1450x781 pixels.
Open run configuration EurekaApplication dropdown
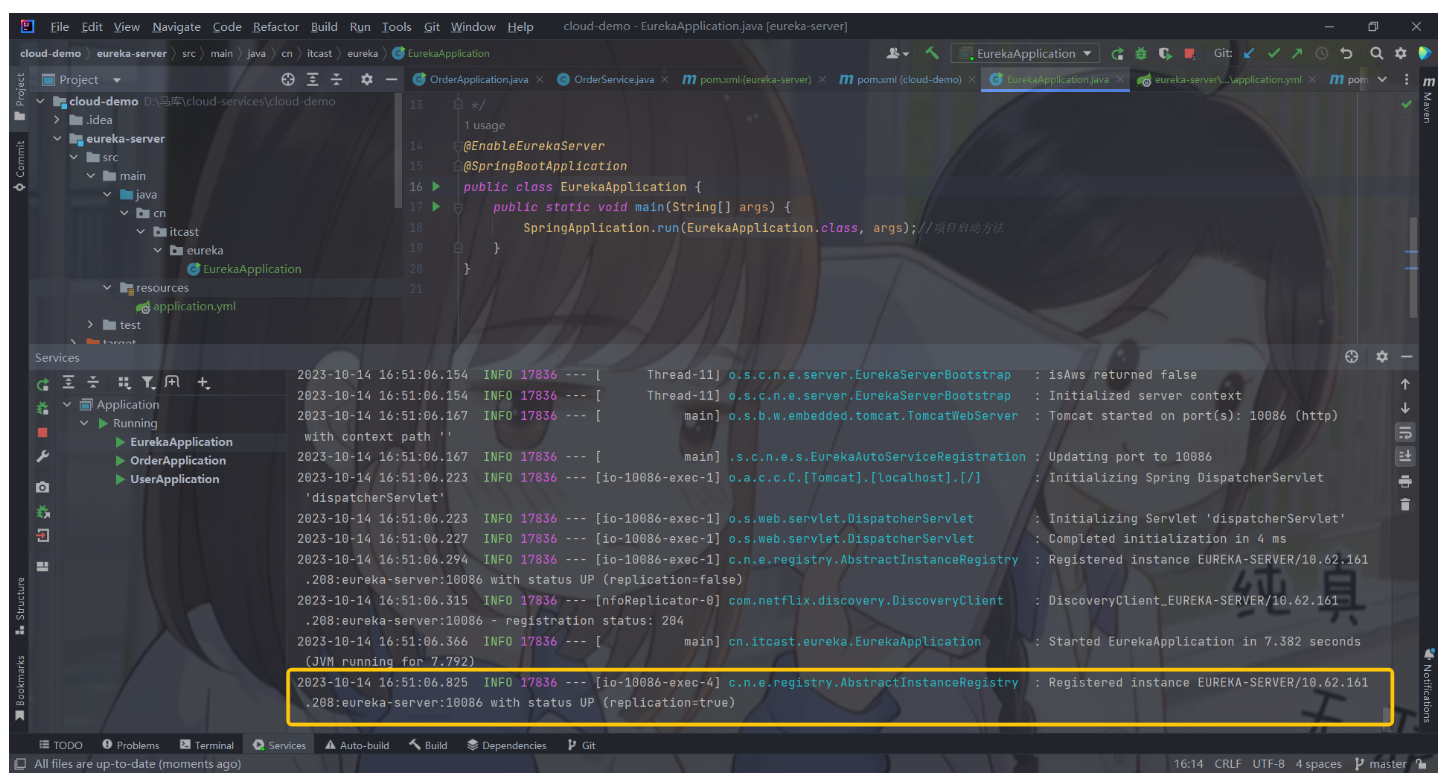click(1025, 54)
